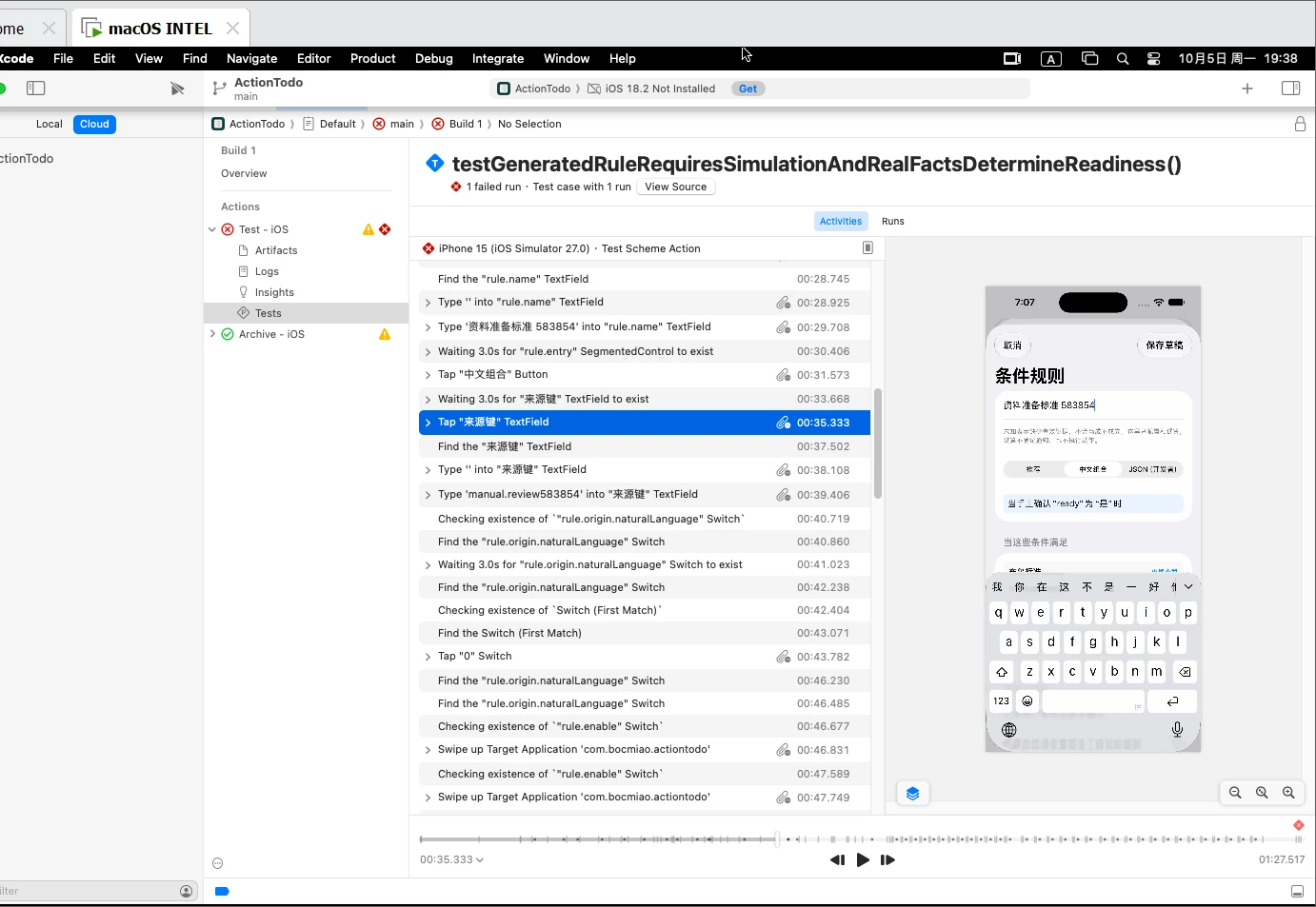The width and height of the screenshot is (1316, 907).
Task: Click the breakpoints arrow icon in toolbar
Action: (x=177, y=89)
